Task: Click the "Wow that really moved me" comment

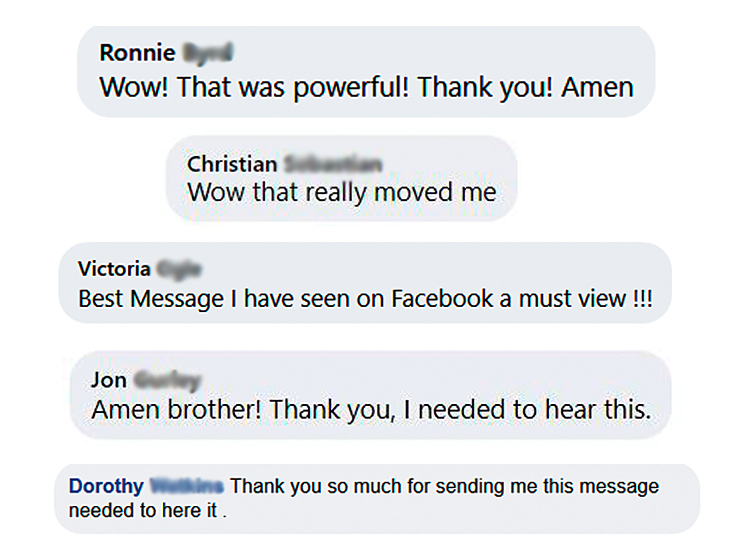Action: click(x=341, y=191)
